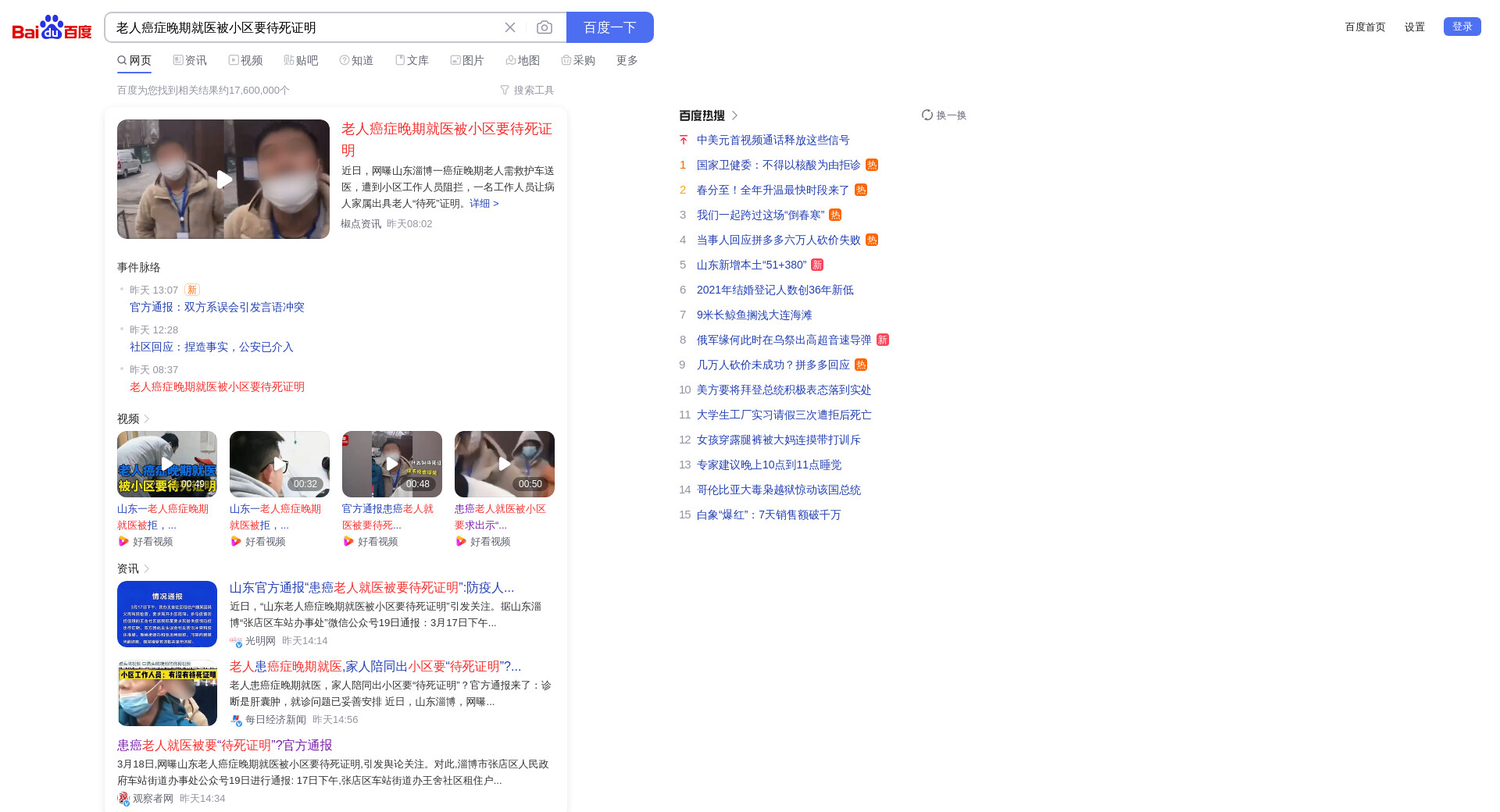This screenshot has height=812, width=1500.
Task: Open 百度热搜 chevron arrow
Action: tap(734, 116)
